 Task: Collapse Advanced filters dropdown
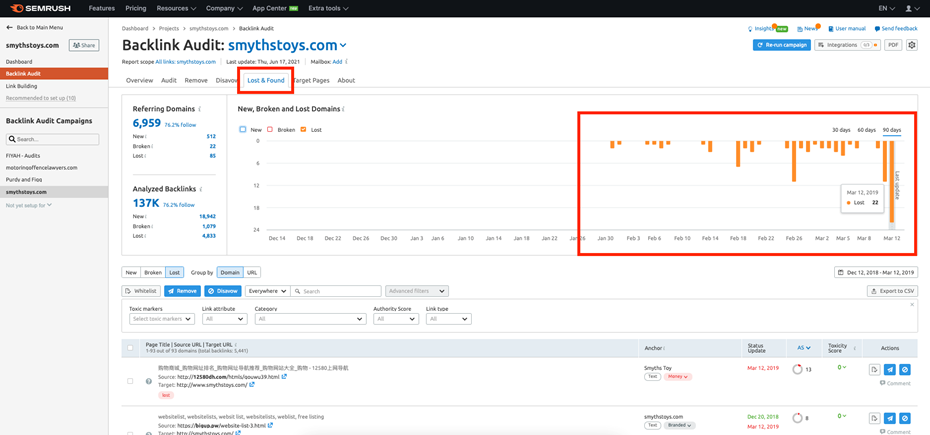tap(417, 291)
